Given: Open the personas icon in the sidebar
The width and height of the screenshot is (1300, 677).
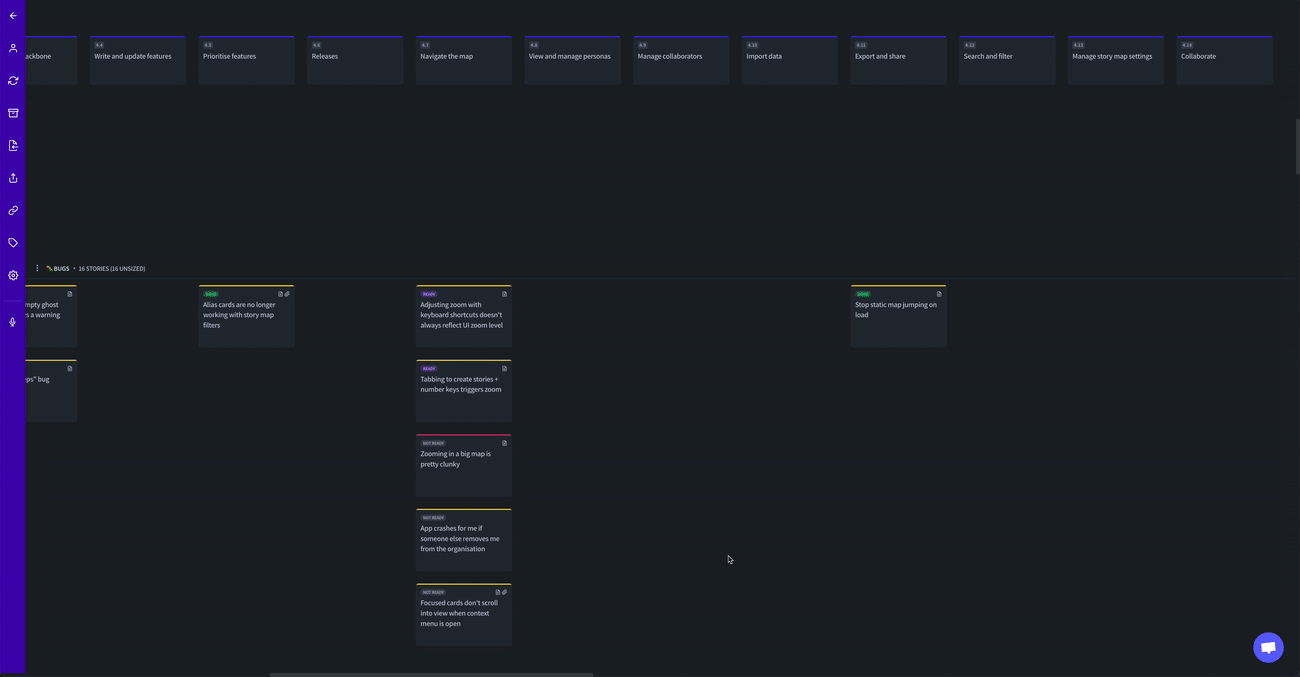Looking at the screenshot, I should tap(13, 48).
